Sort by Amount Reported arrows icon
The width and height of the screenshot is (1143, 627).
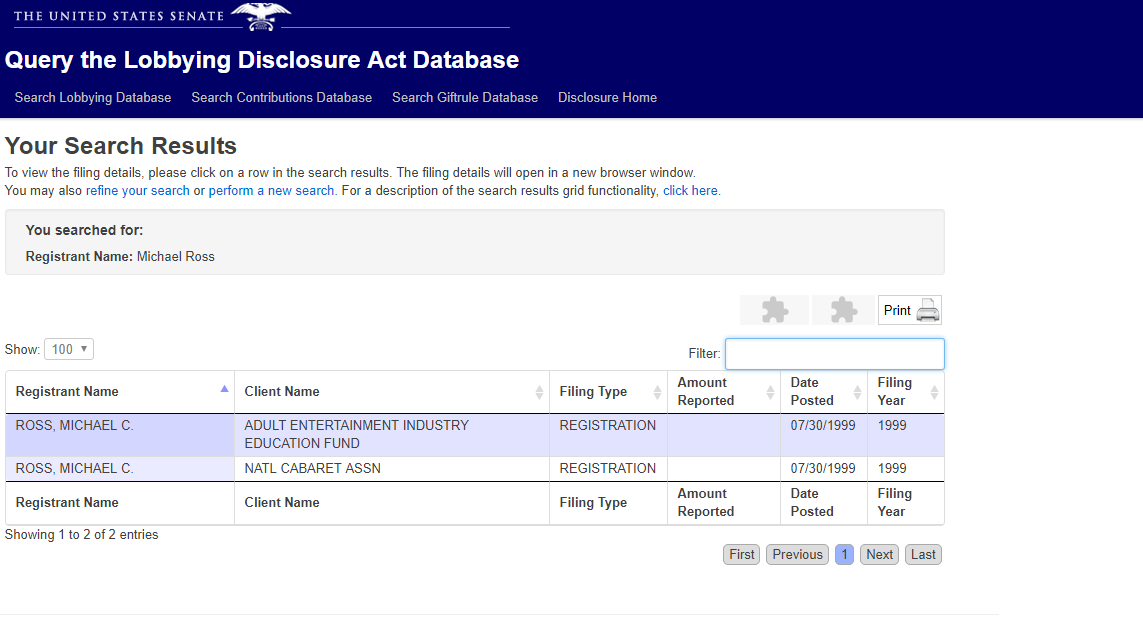770,392
